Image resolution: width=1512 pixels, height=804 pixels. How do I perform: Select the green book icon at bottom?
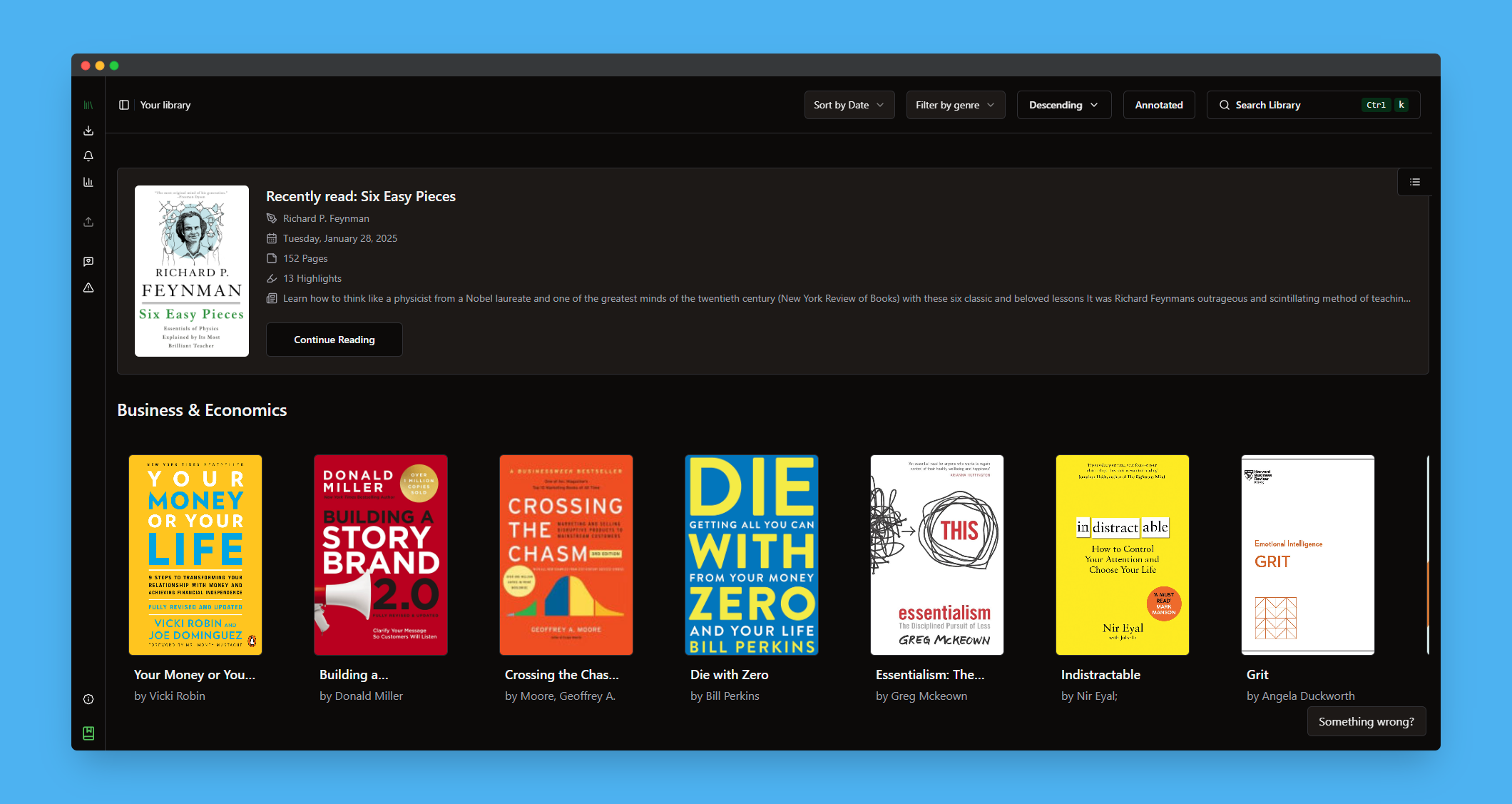coord(88,733)
